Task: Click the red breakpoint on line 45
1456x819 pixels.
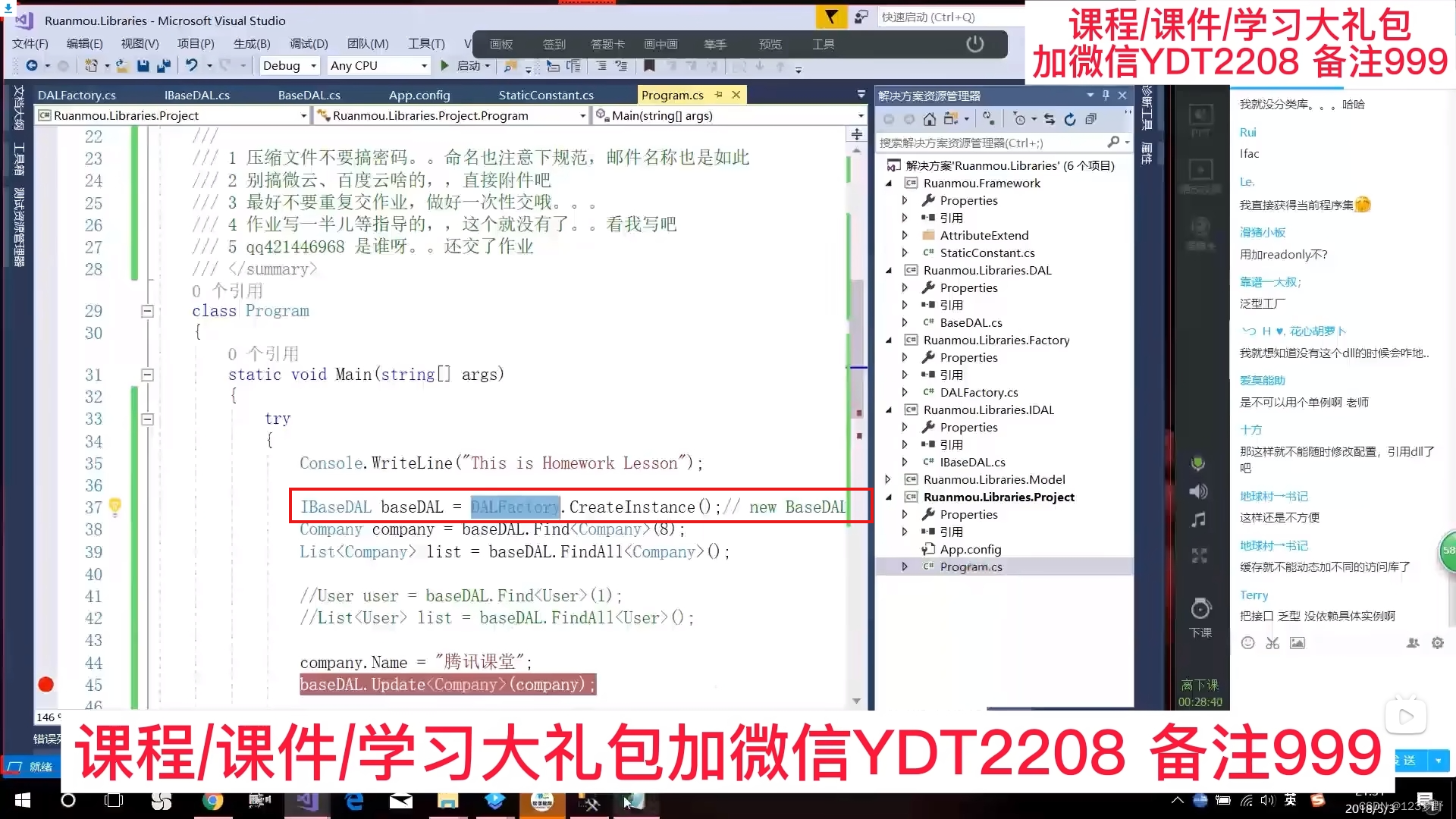Action: coord(46,684)
